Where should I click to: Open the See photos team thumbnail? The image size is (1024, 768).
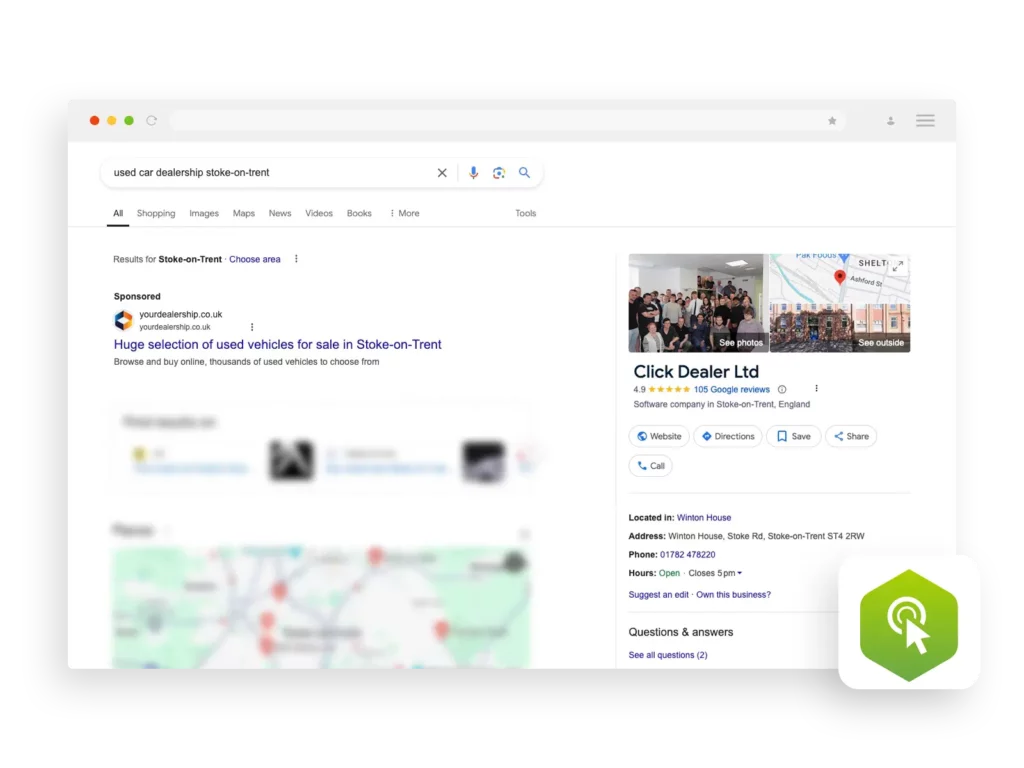tap(696, 303)
